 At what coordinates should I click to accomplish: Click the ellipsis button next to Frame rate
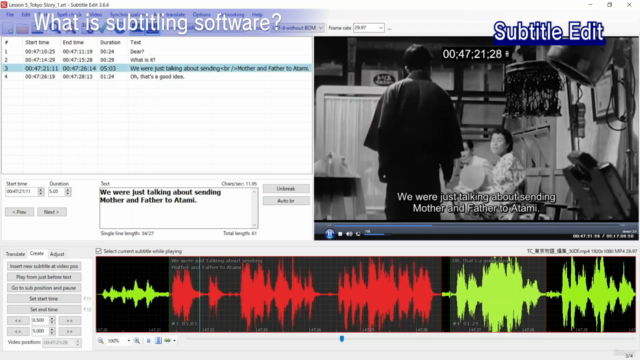[389, 28]
